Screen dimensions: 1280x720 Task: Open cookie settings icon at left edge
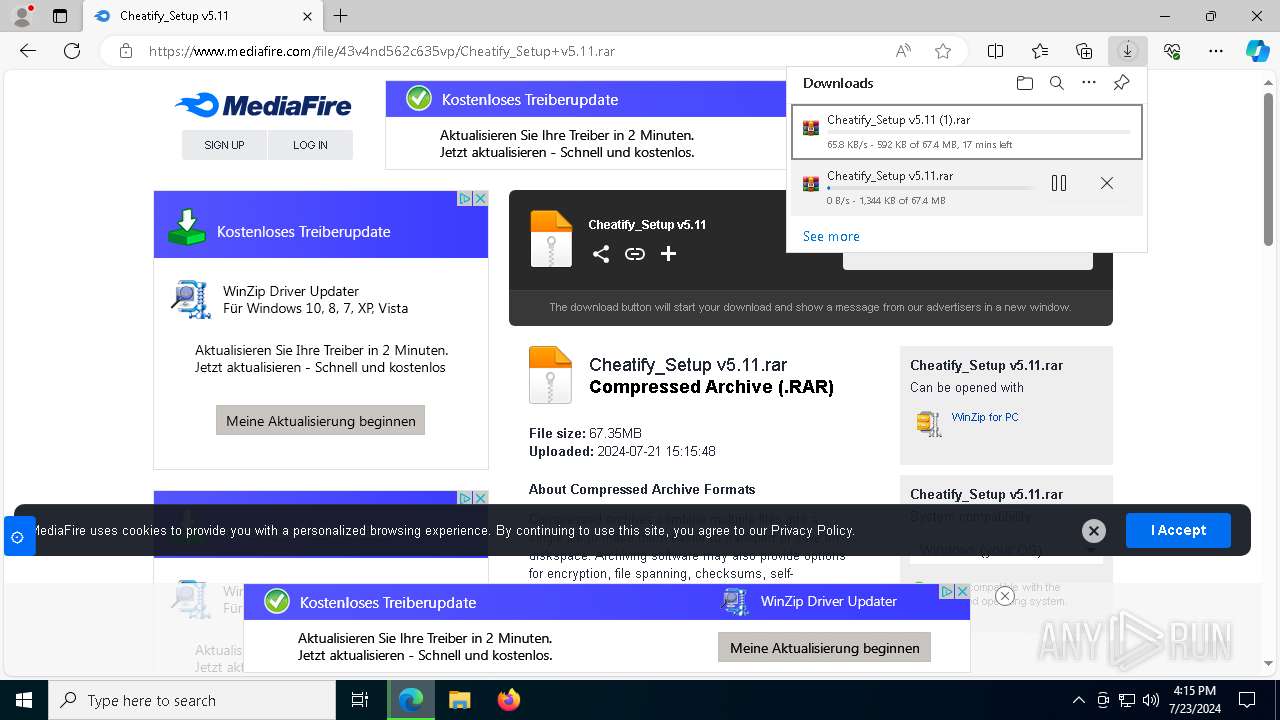pyautogui.click(x=18, y=537)
